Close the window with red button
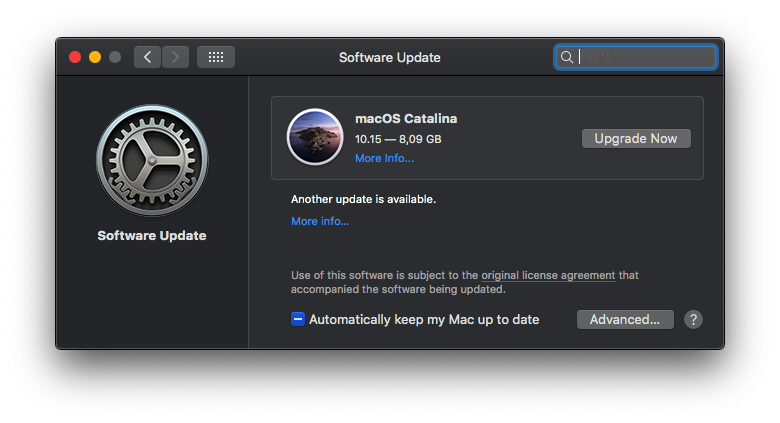The width and height of the screenshot is (780, 423). tap(75, 57)
